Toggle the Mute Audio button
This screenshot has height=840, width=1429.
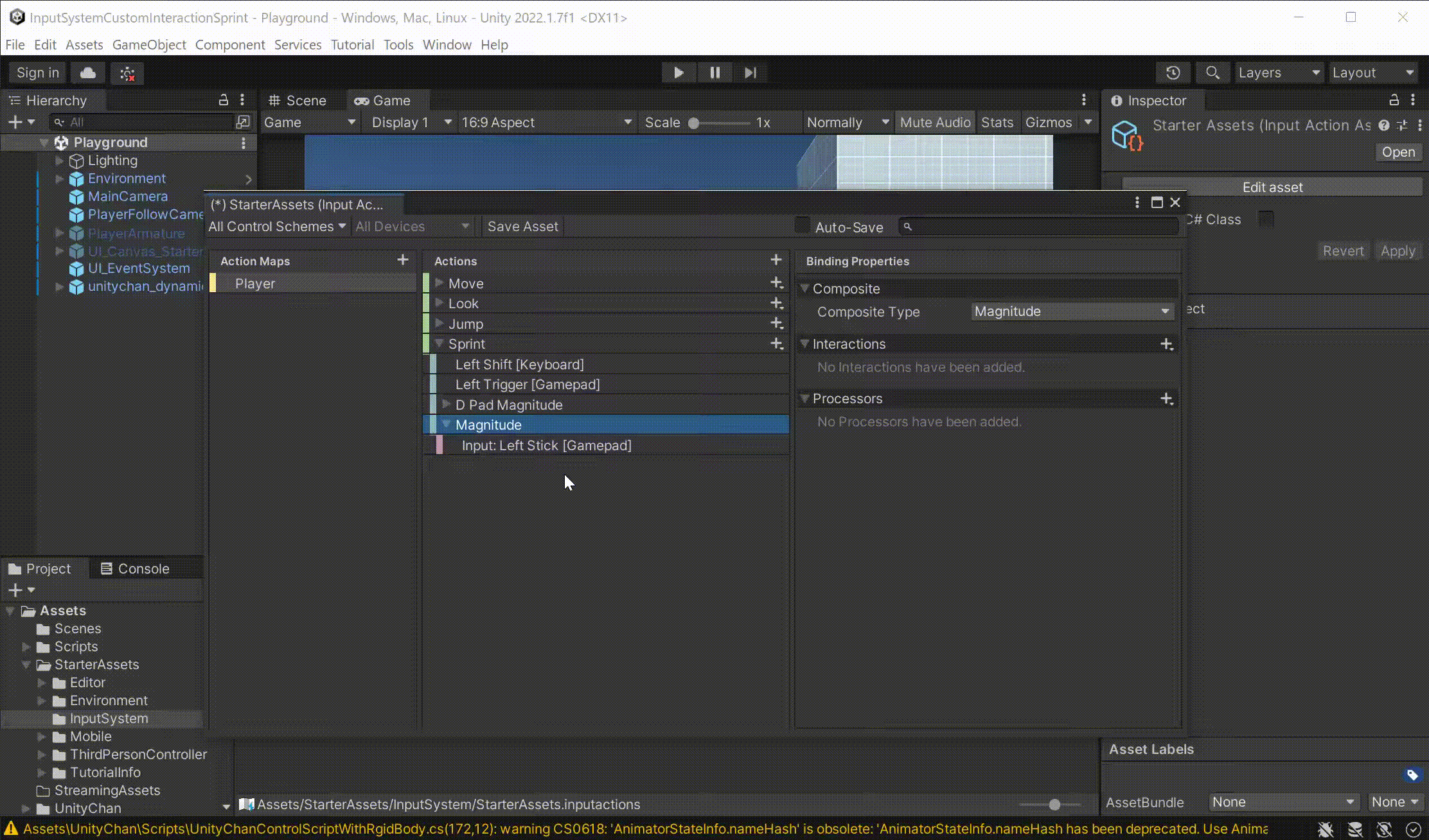tap(935, 122)
